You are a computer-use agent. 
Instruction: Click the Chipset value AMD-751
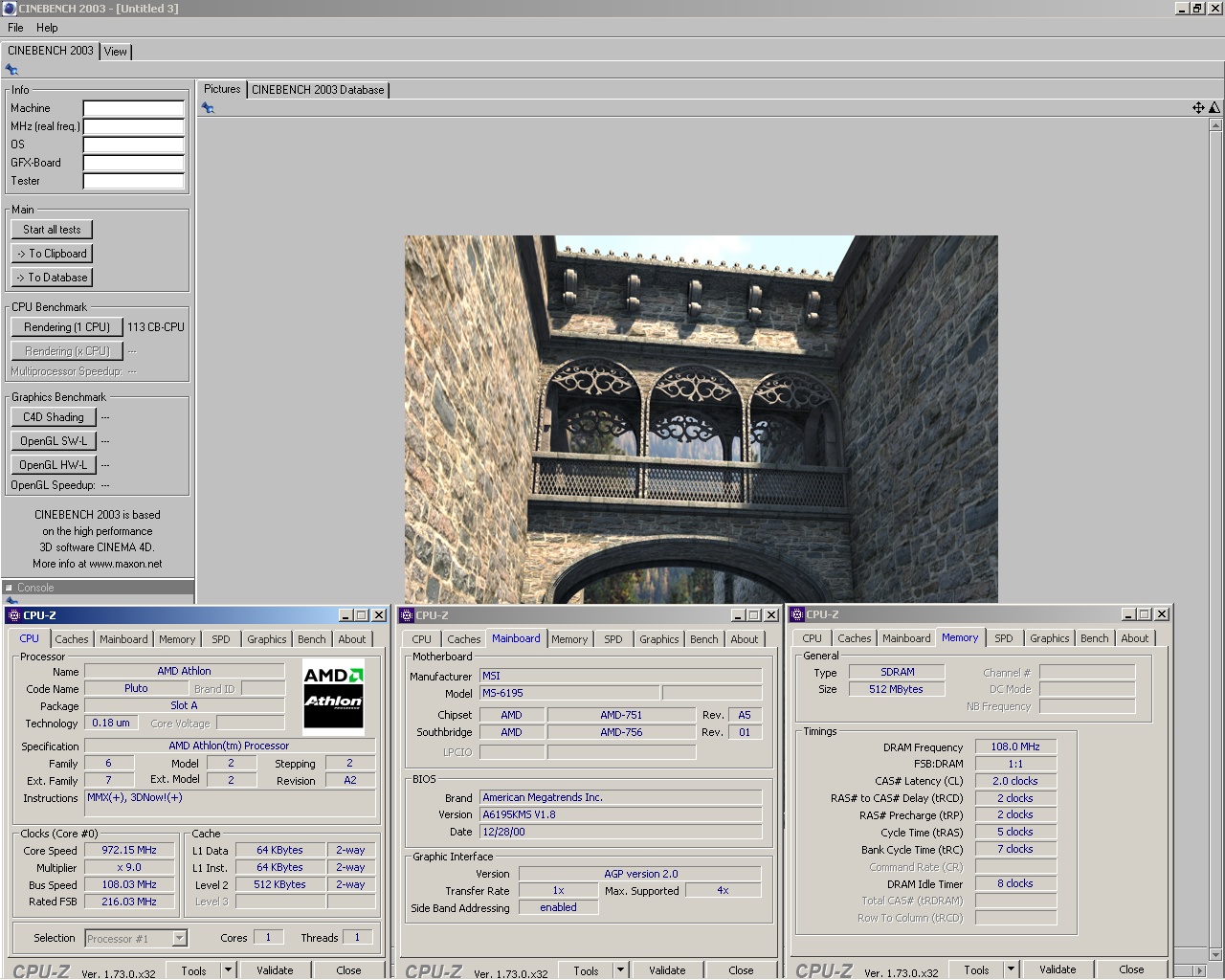coord(621,715)
